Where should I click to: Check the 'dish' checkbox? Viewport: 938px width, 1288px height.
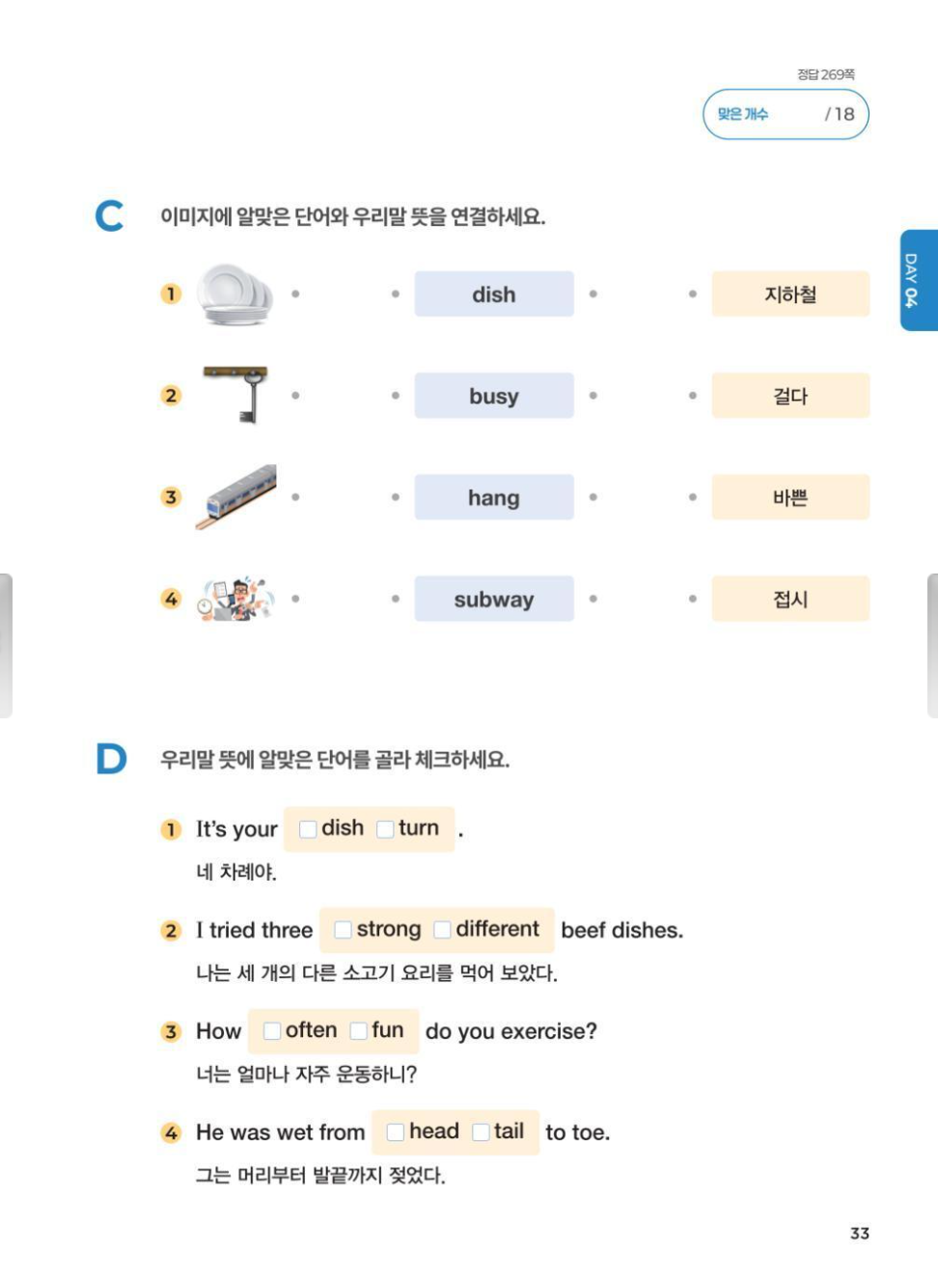pyautogui.click(x=308, y=829)
